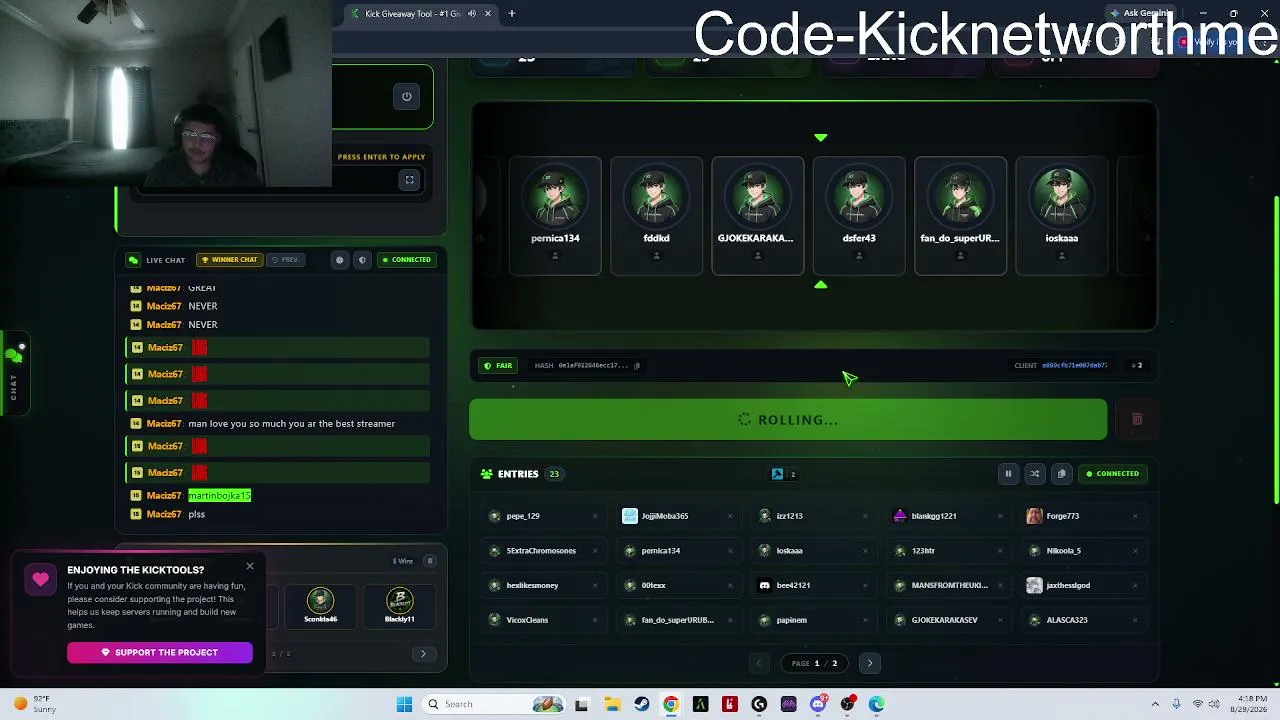Click the Sconkta46 winner avatar
This screenshot has height=720, width=1280.
click(x=320, y=601)
